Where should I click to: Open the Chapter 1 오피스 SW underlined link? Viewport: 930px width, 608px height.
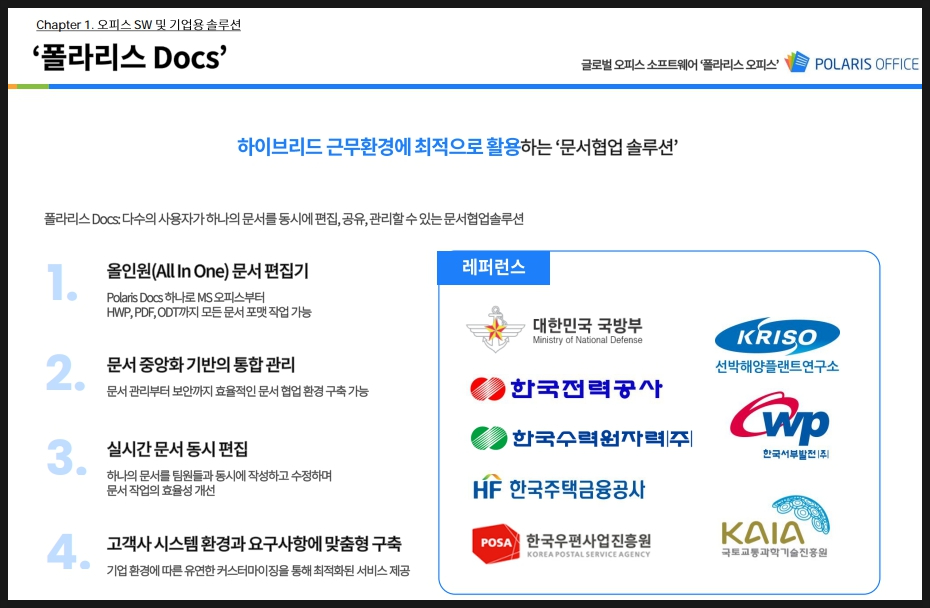[138, 25]
